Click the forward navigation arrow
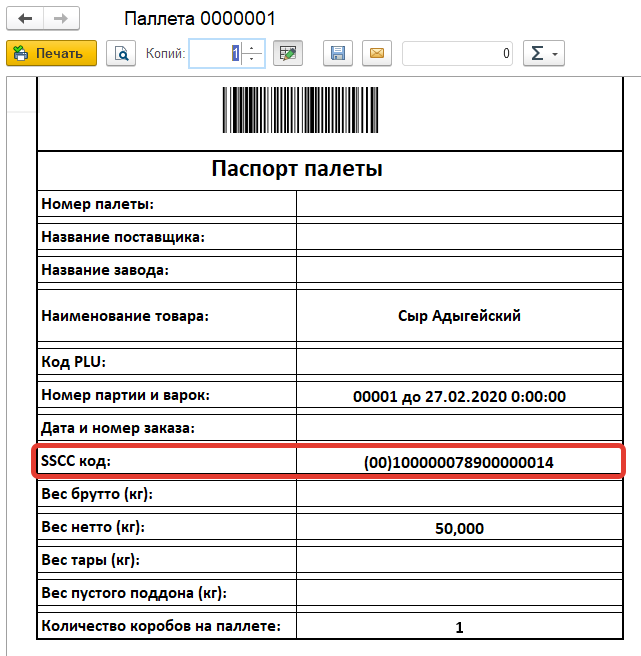The width and height of the screenshot is (641, 656). [60, 19]
